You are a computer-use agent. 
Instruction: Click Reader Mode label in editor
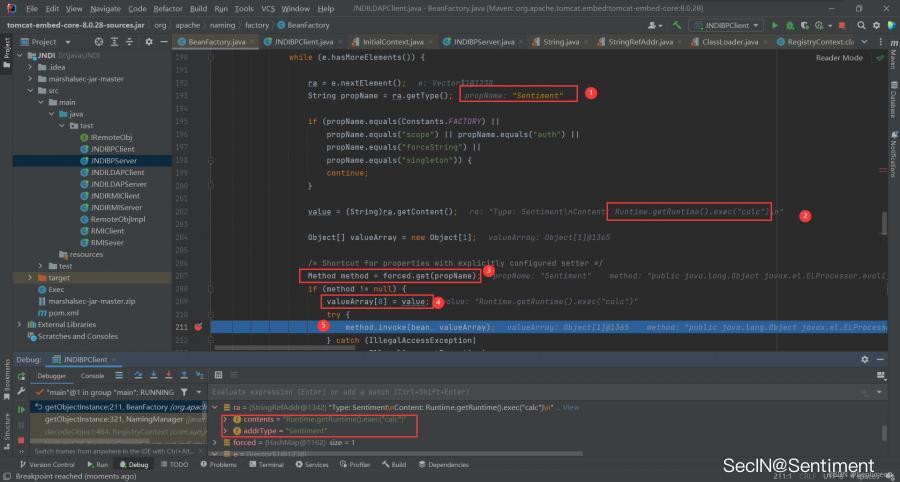pyautogui.click(x=839, y=58)
